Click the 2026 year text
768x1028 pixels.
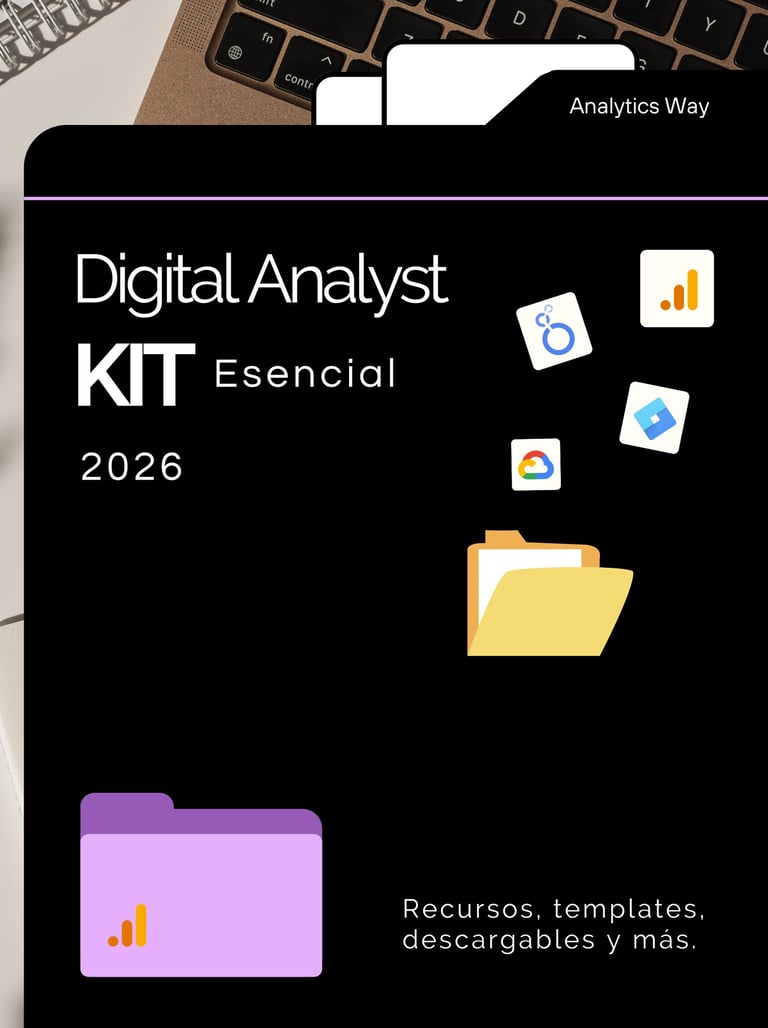pyautogui.click(x=132, y=467)
